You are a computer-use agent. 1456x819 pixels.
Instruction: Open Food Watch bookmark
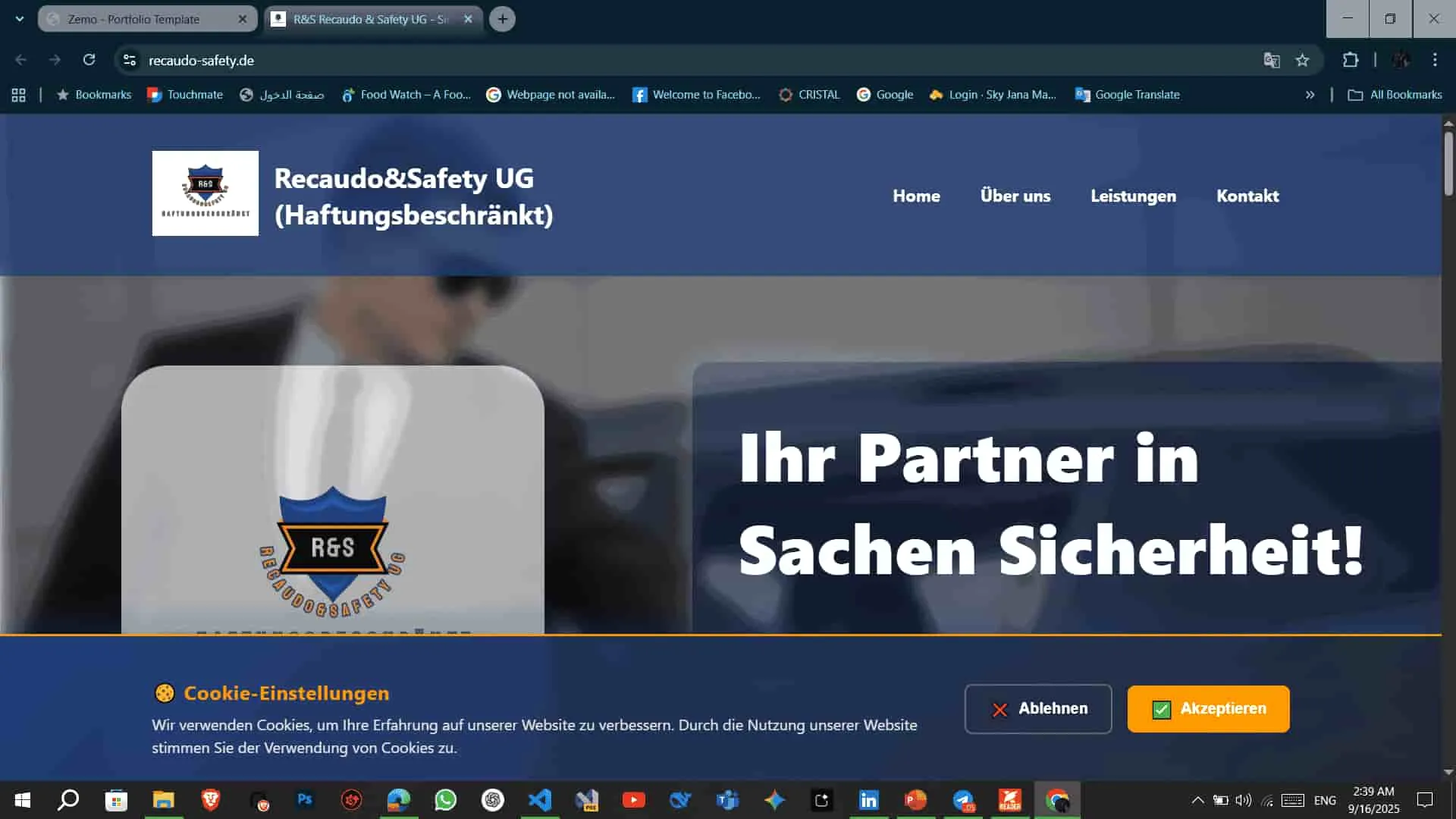406,95
